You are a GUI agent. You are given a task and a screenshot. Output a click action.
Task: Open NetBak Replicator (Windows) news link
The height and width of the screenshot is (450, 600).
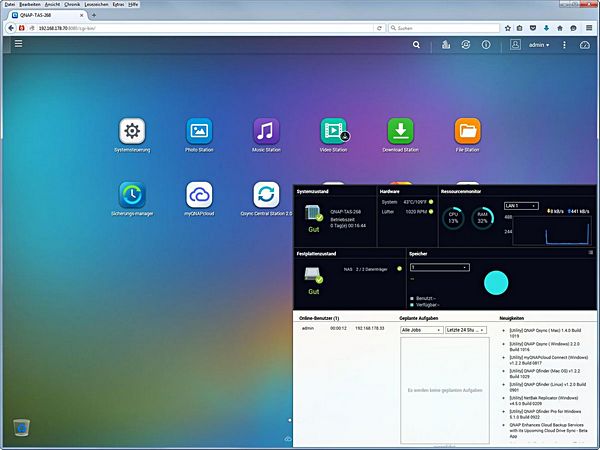544,400
